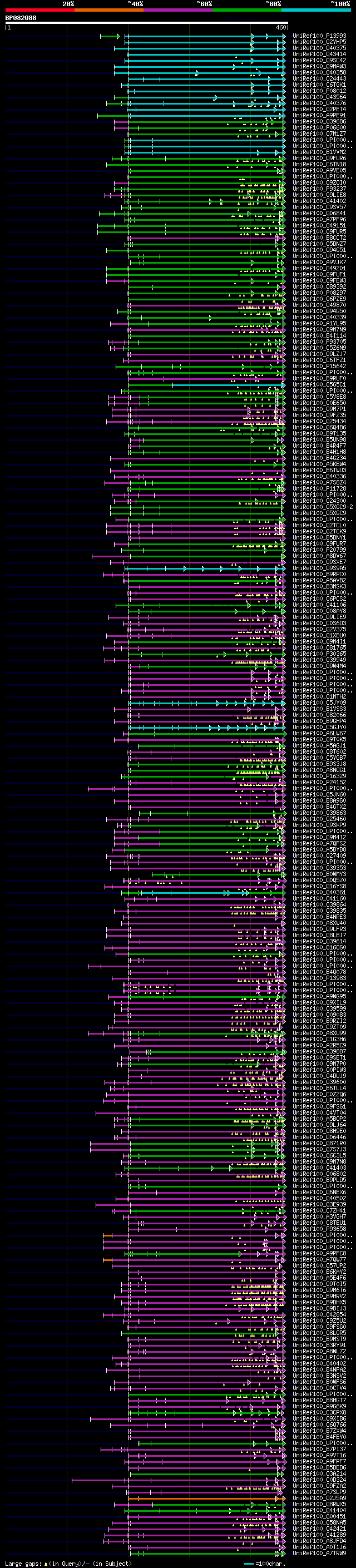Click the UniRef100_B0WMY3 label

click(x=319, y=874)
